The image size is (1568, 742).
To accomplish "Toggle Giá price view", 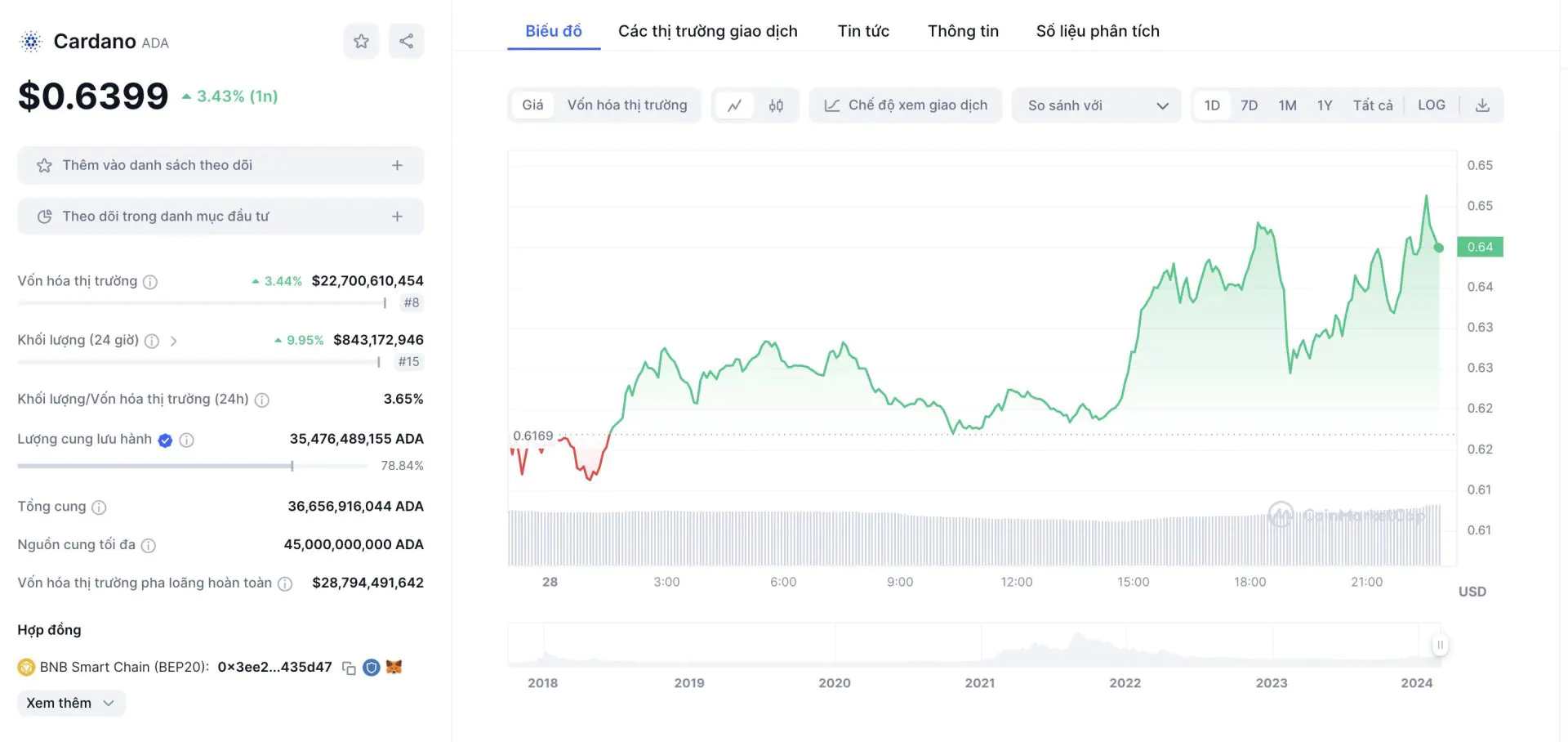I will point(532,105).
